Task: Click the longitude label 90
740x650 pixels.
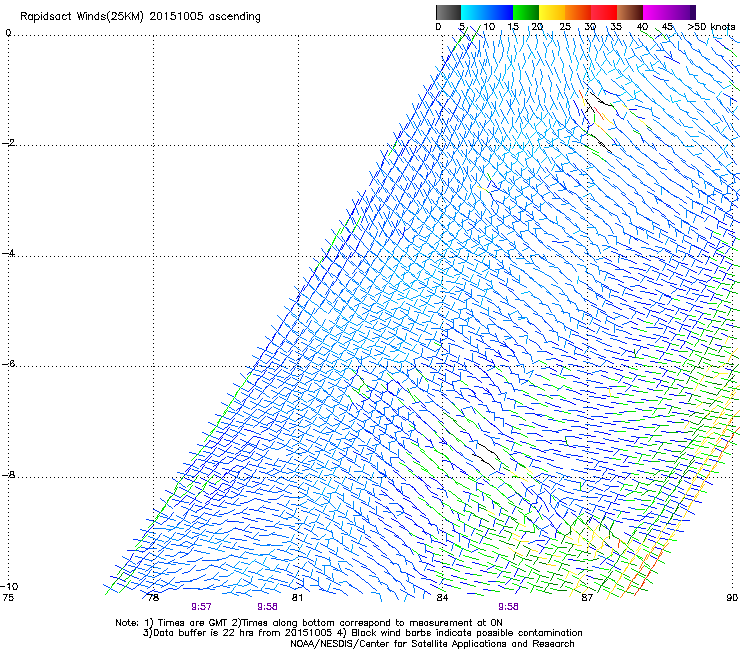Action: point(732,598)
